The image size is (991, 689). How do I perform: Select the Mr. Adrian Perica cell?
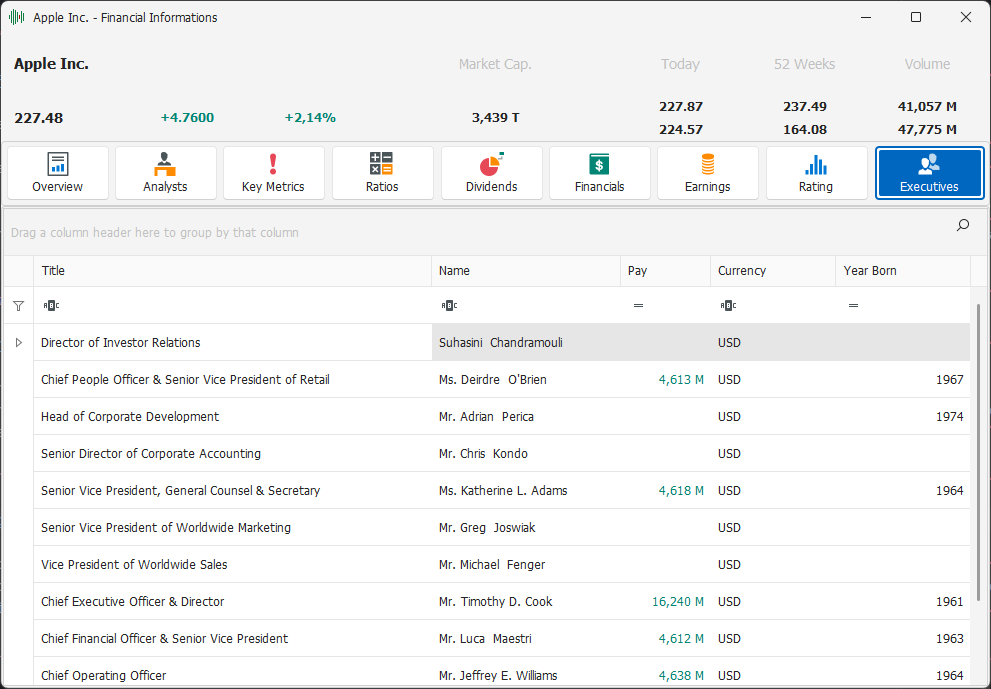point(526,417)
